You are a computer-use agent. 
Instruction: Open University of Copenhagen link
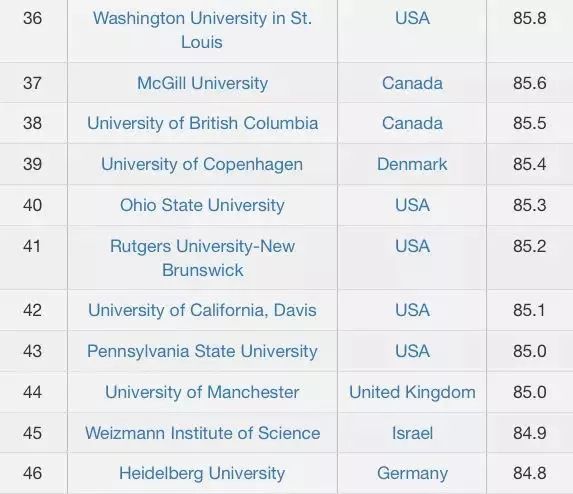202,164
